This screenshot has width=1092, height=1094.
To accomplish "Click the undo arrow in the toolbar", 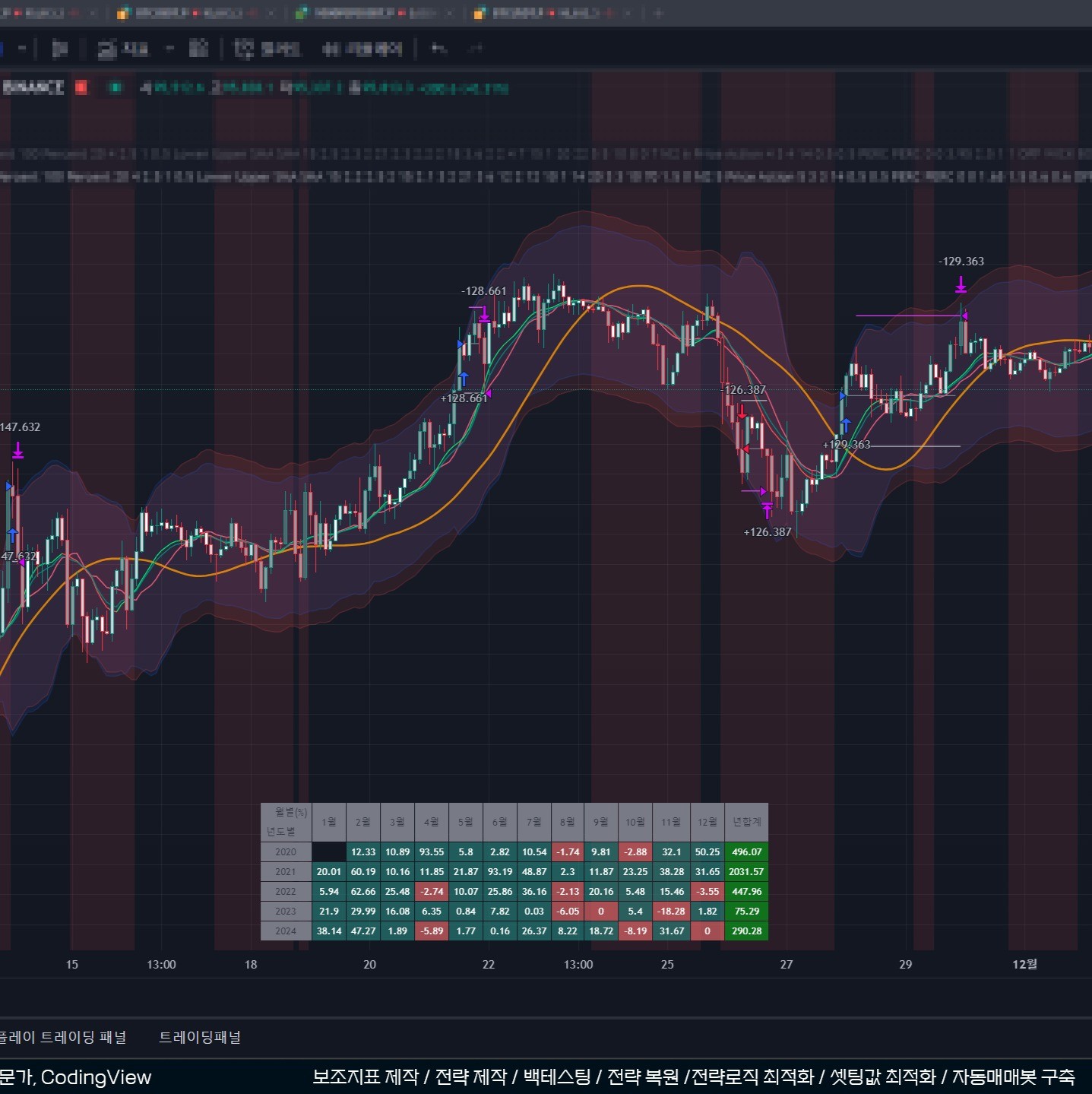I will (x=438, y=49).
